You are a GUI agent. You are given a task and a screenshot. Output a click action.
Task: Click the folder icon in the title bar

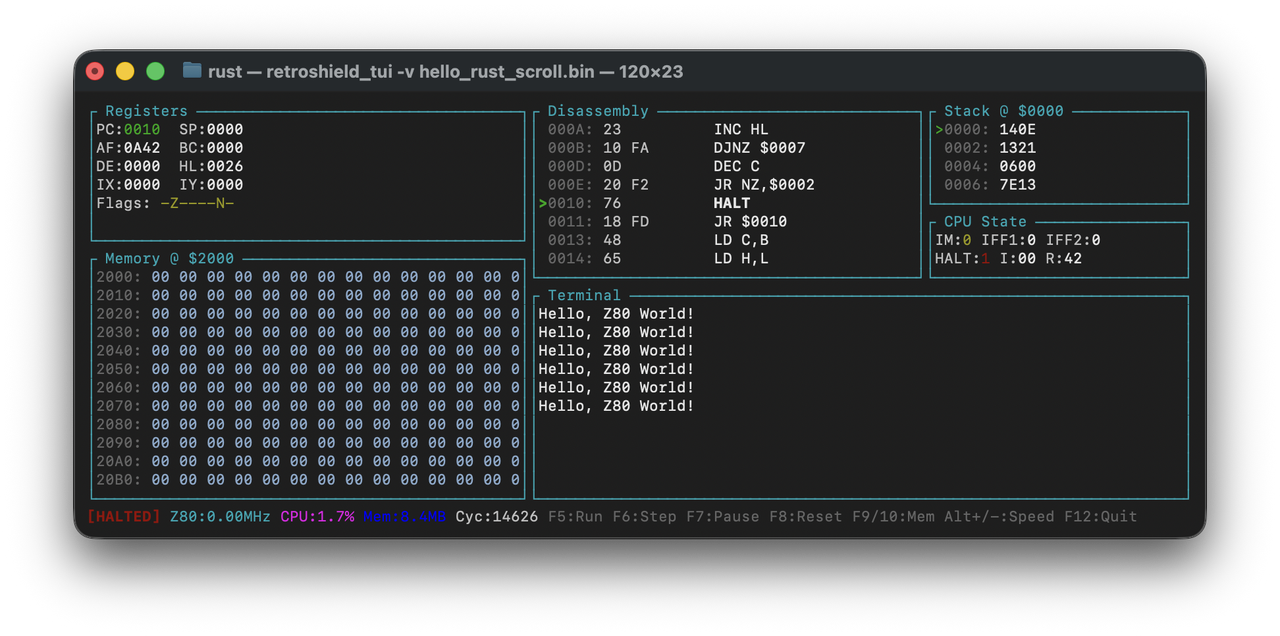tap(190, 71)
